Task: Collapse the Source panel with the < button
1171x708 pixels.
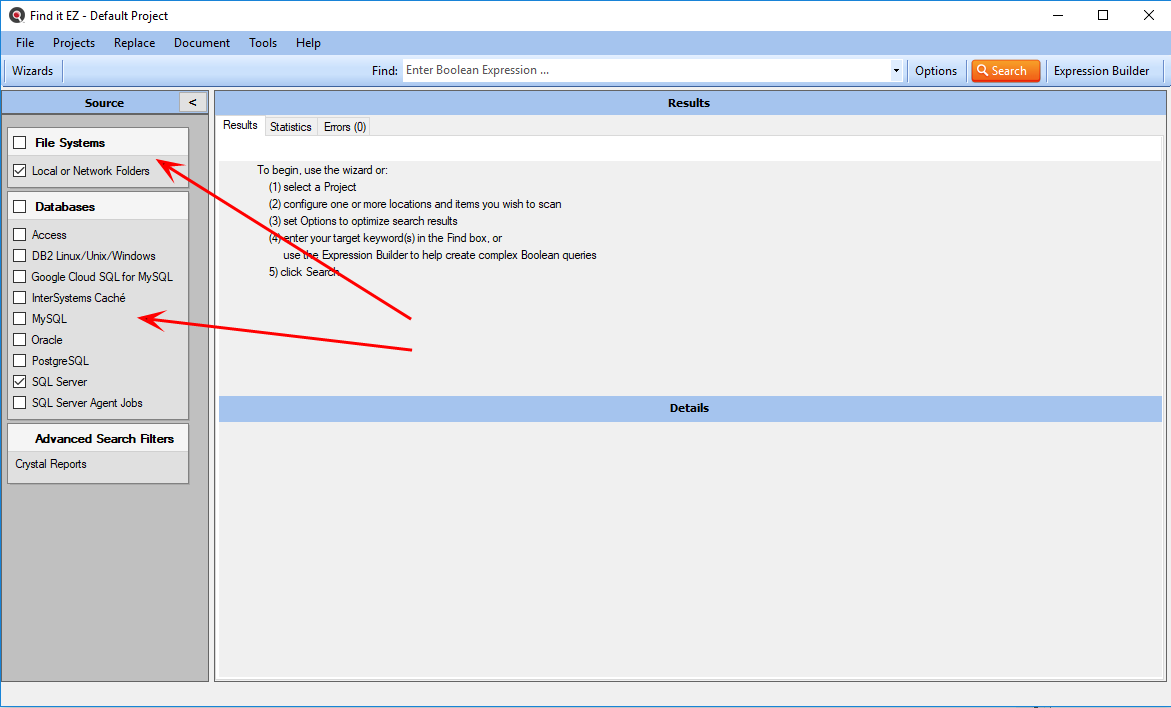Action: [x=193, y=102]
